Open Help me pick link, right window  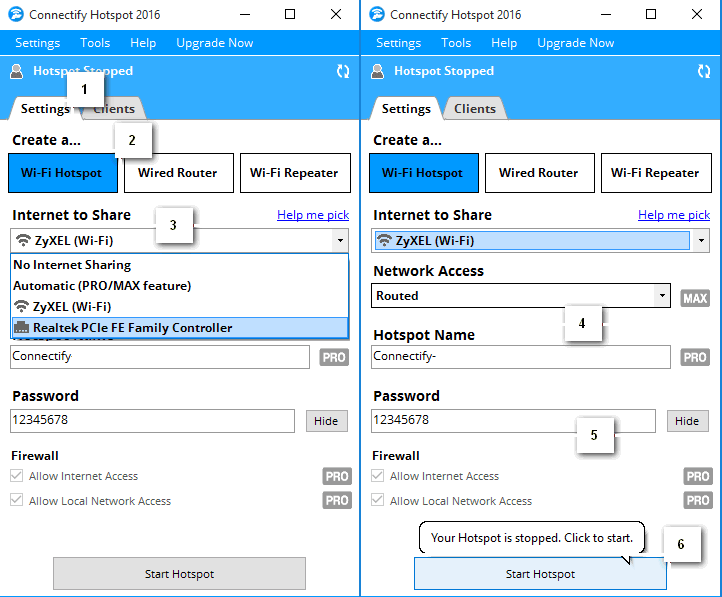coord(674,215)
